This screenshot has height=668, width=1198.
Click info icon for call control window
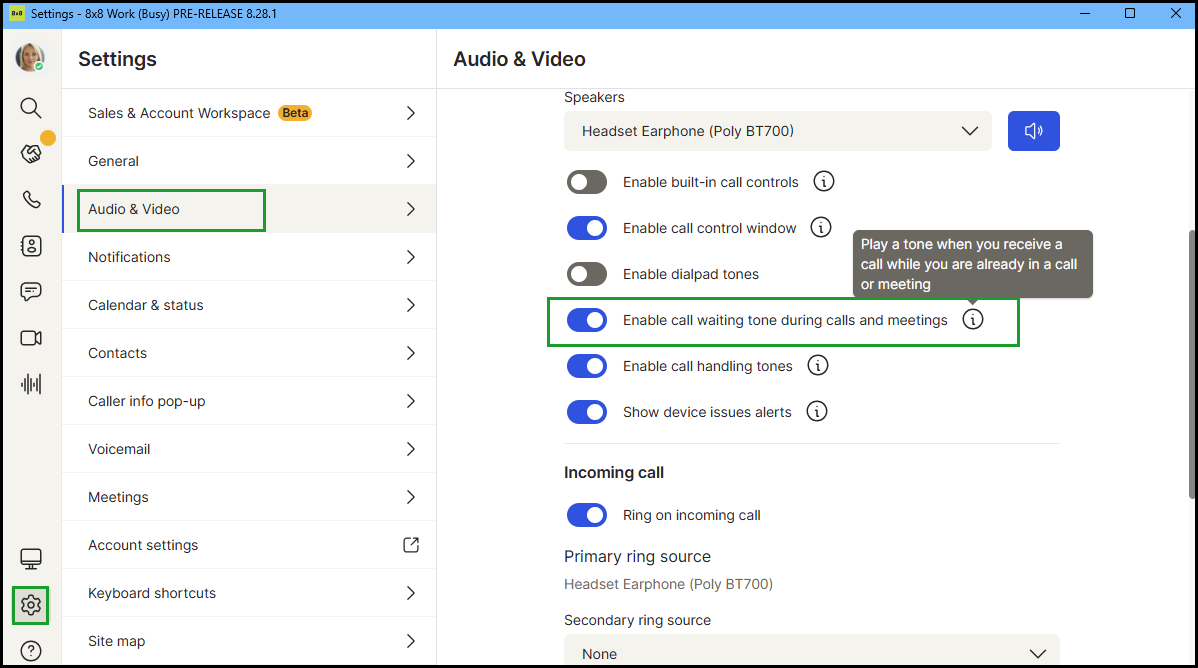pyautogui.click(x=821, y=228)
